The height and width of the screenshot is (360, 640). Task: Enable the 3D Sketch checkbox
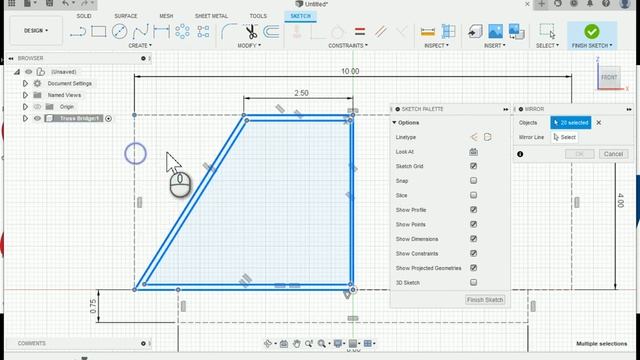473,282
